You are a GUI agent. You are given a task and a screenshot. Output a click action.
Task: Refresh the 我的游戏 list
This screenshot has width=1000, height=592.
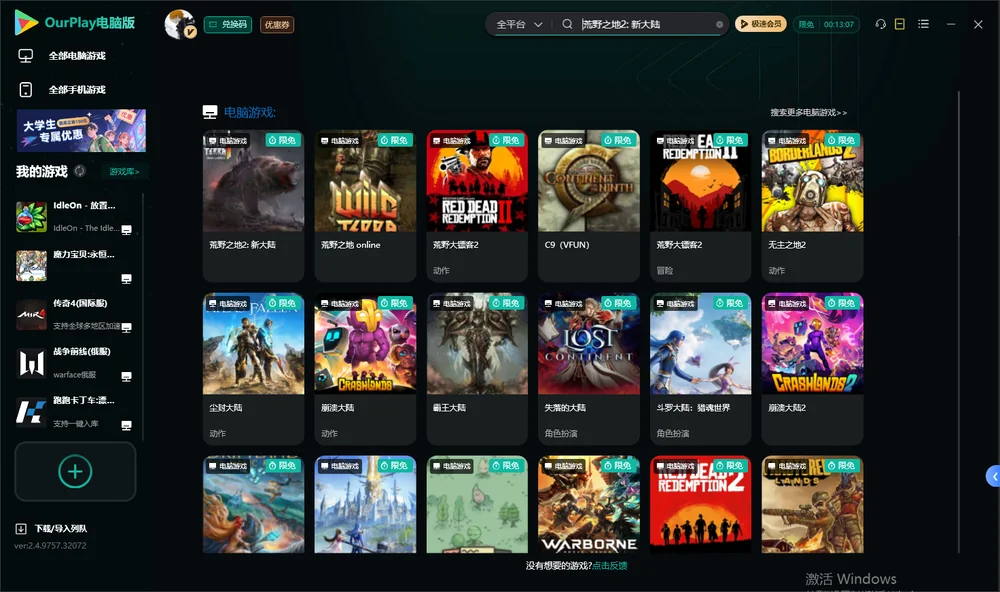click(x=80, y=171)
